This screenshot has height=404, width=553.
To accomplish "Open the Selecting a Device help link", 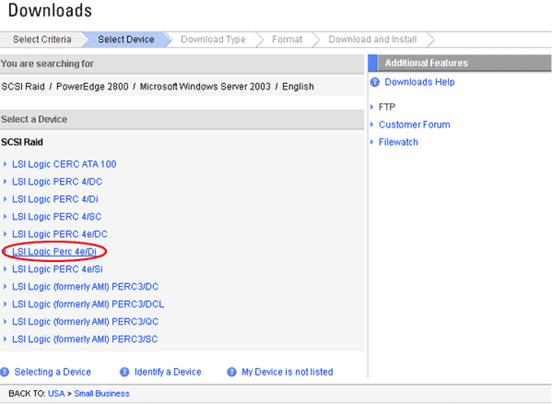I will [x=53, y=372].
